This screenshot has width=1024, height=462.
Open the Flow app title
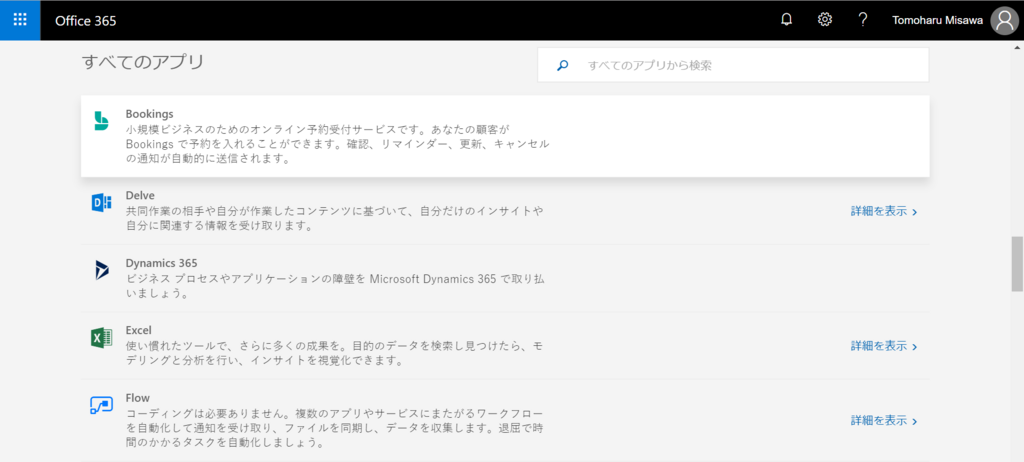[x=138, y=398]
